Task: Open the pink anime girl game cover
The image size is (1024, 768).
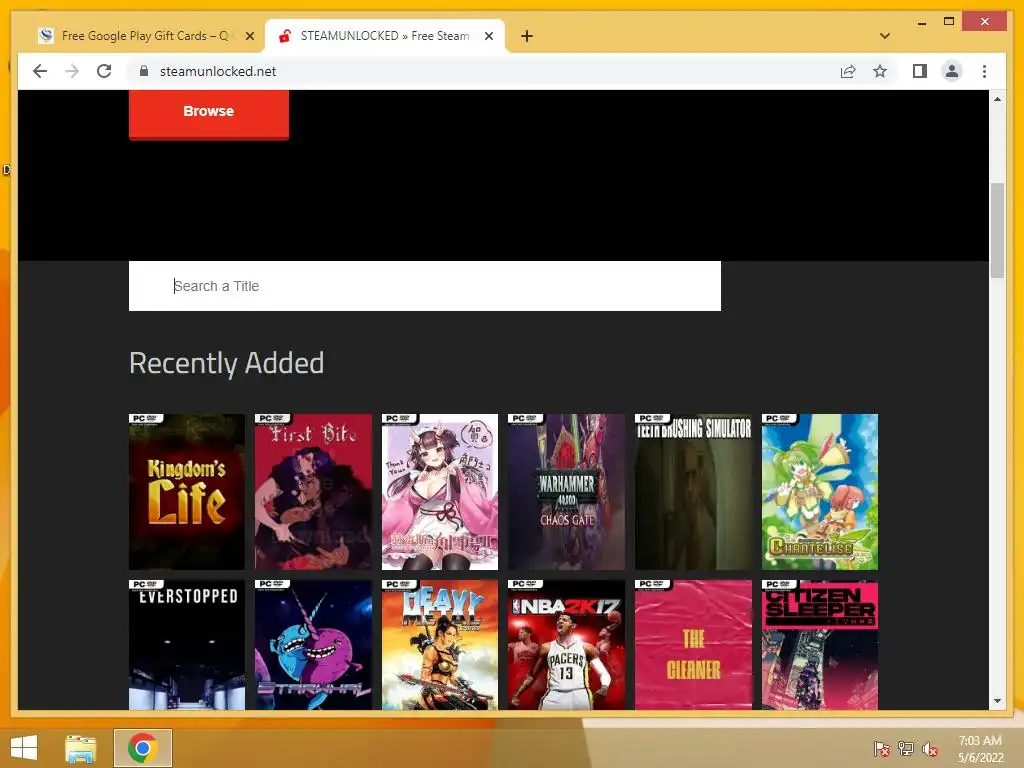Action: pos(440,492)
